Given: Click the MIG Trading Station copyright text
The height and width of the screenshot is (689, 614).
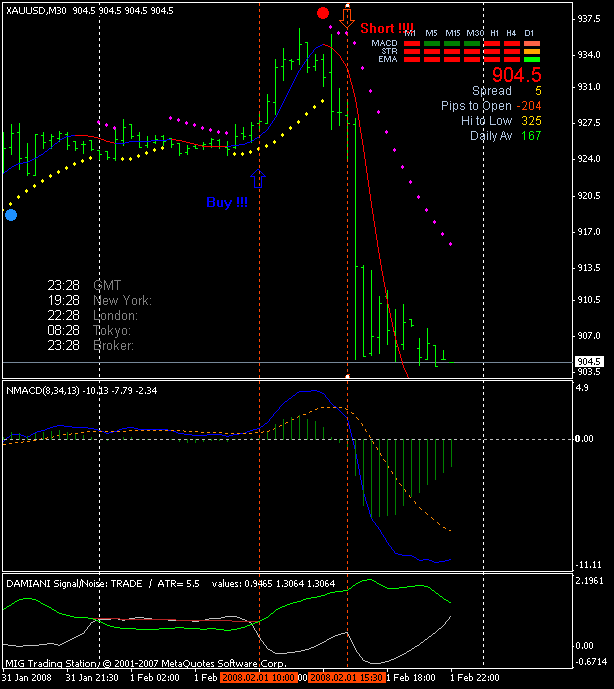Looking at the screenshot, I should click(x=146, y=664).
